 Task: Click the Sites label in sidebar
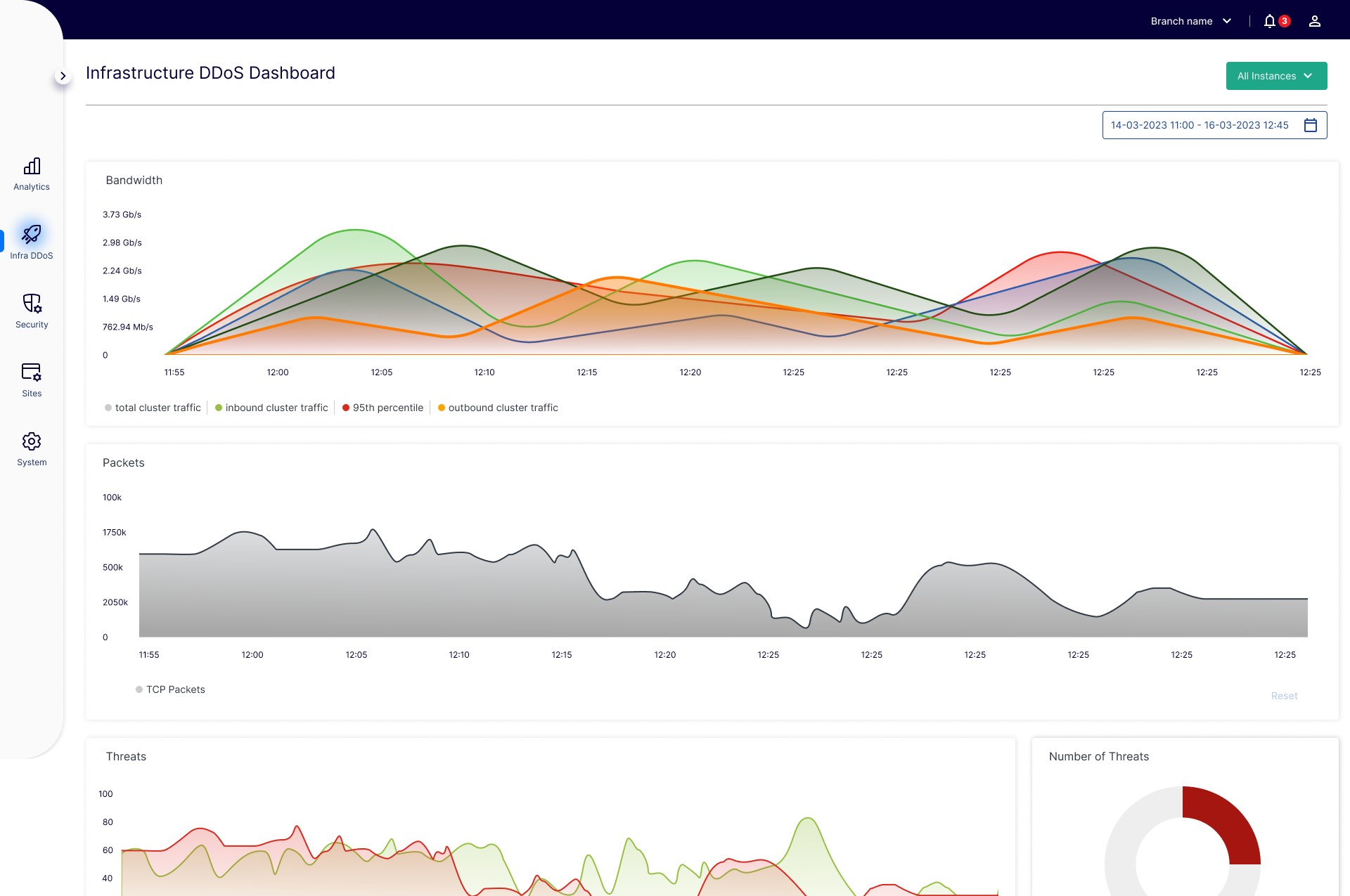pos(32,394)
